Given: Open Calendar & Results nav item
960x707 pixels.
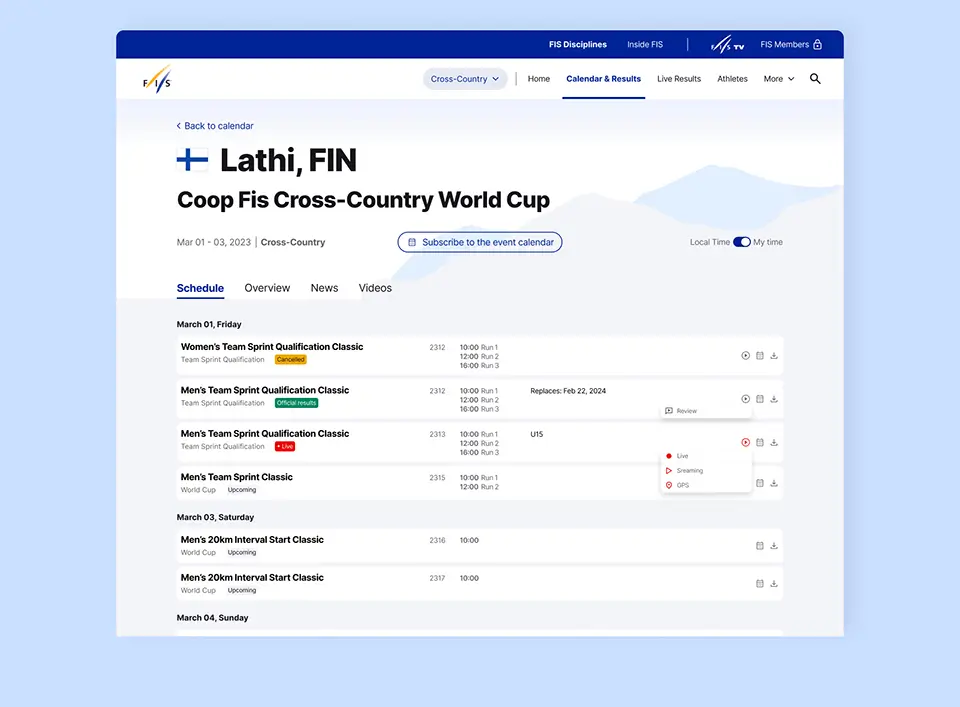Looking at the screenshot, I should click(x=604, y=79).
